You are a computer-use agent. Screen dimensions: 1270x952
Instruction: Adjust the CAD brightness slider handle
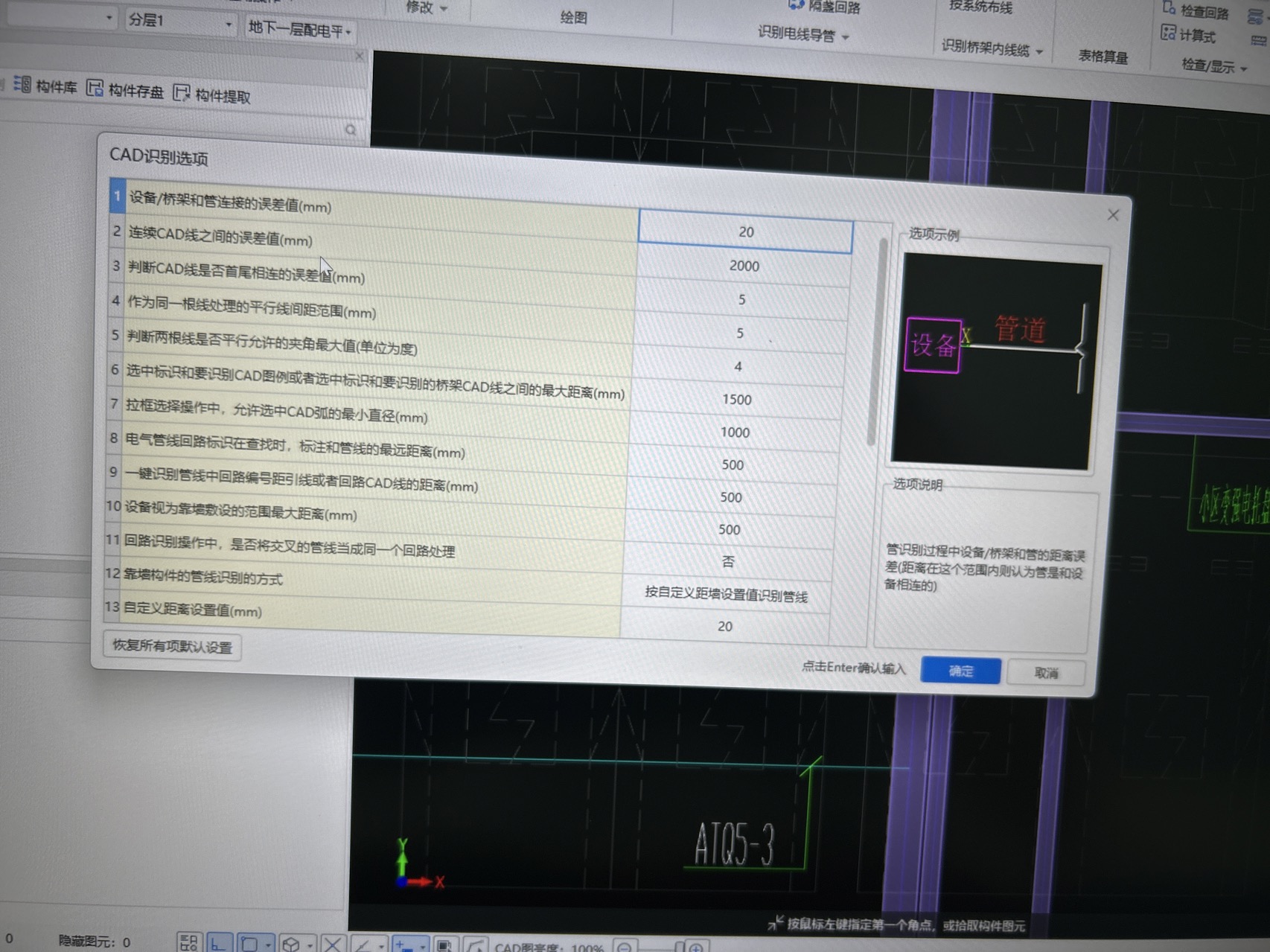[679, 947]
